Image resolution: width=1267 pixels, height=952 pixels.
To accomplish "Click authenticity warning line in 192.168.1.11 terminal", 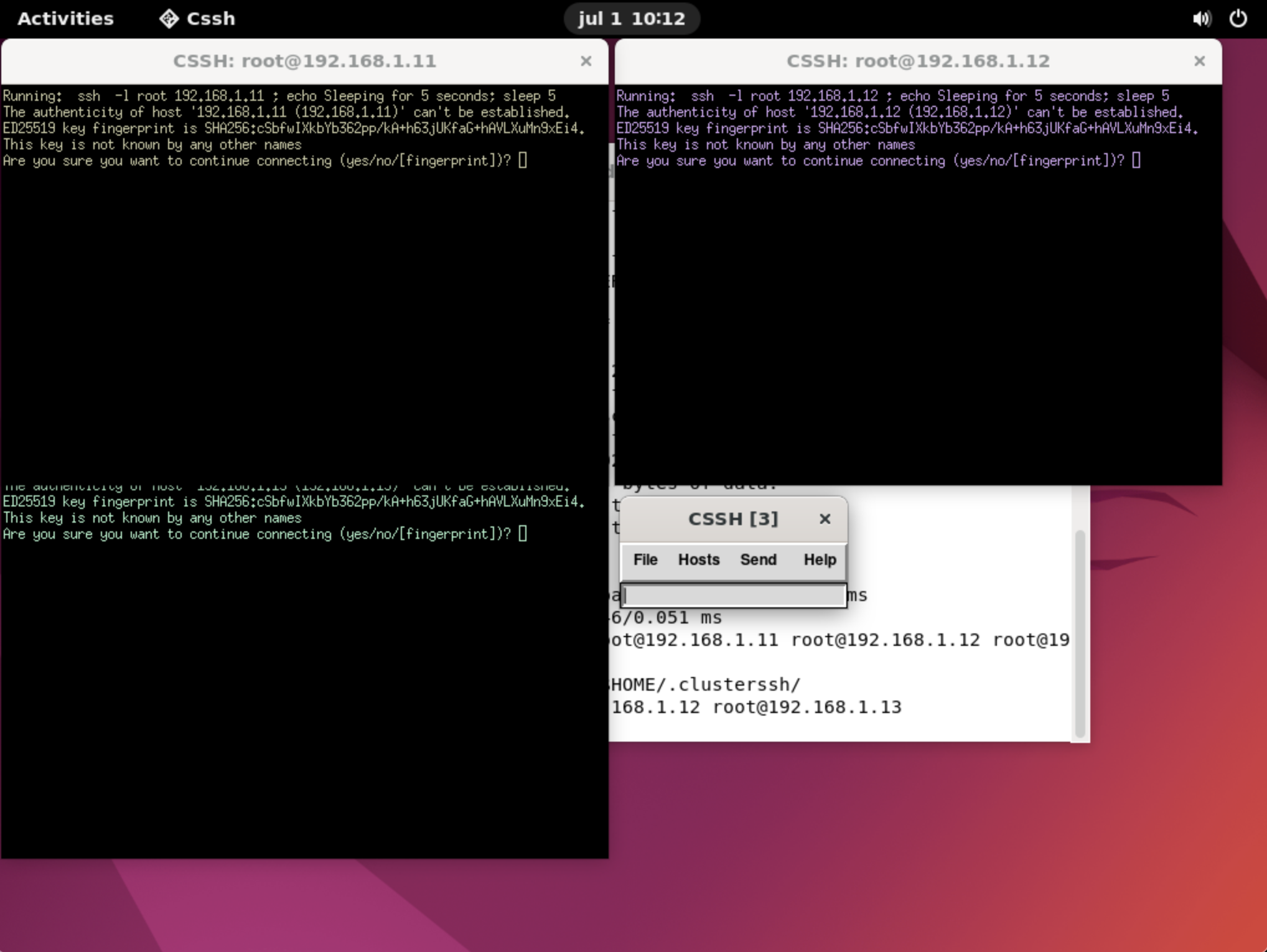I will pyautogui.click(x=286, y=112).
